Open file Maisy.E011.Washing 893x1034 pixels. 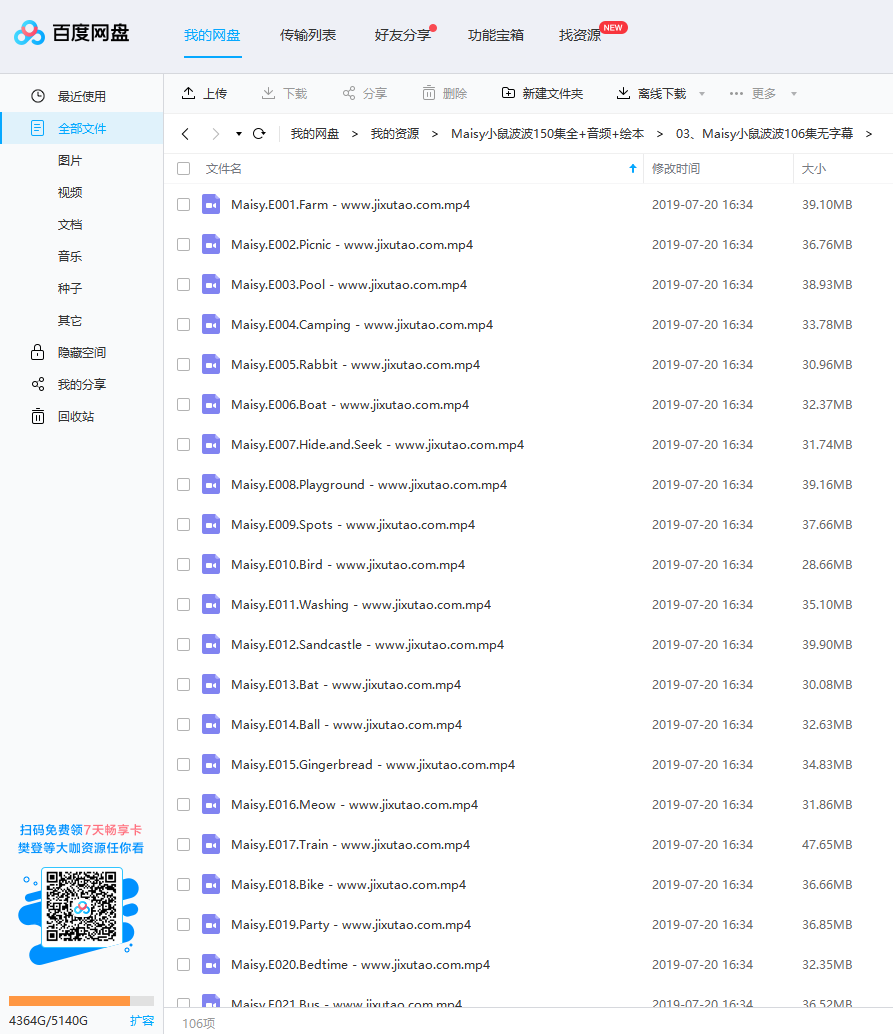click(361, 605)
